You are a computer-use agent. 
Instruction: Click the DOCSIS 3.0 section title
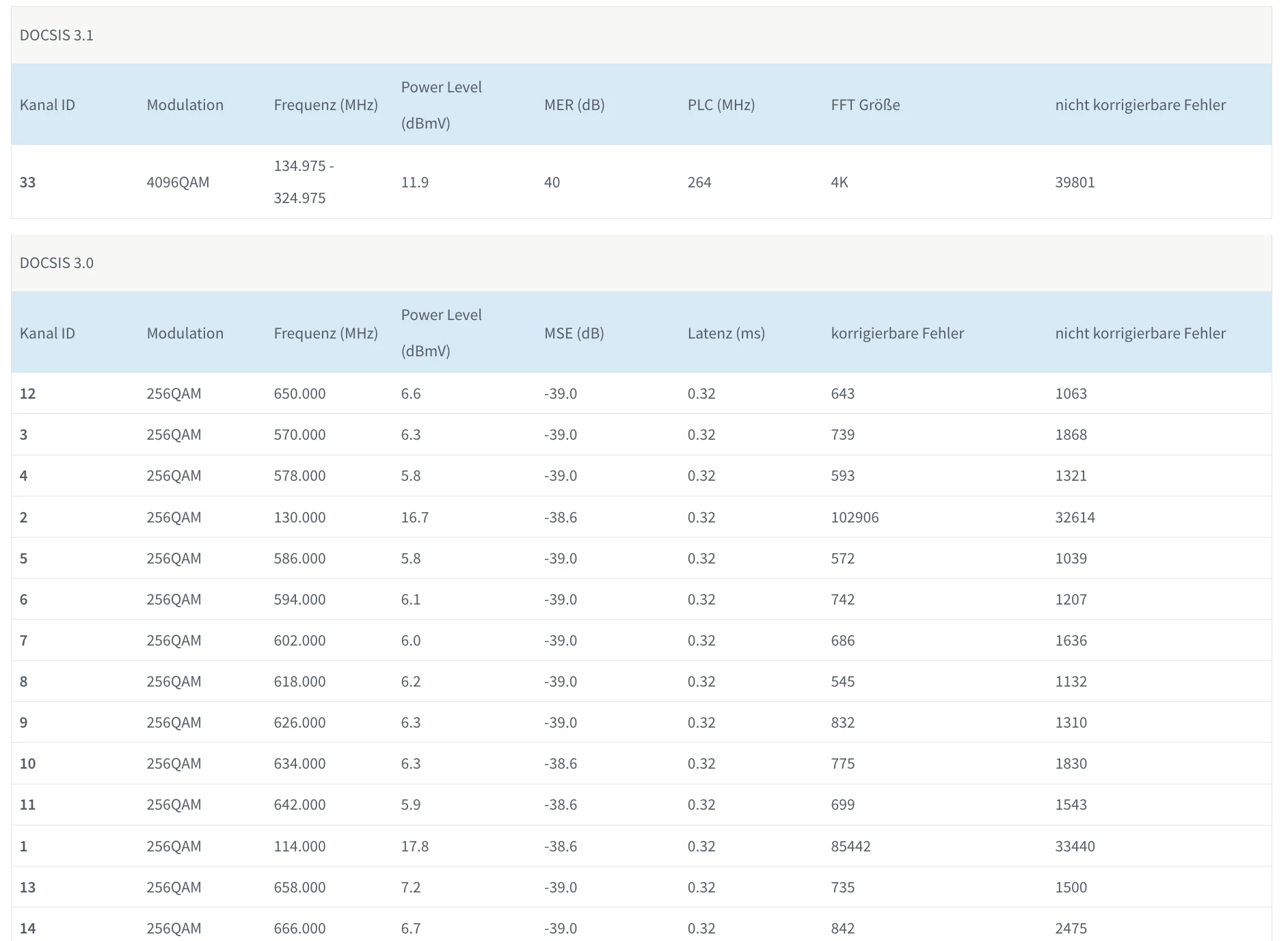pyautogui.click(x=56, y=263)
